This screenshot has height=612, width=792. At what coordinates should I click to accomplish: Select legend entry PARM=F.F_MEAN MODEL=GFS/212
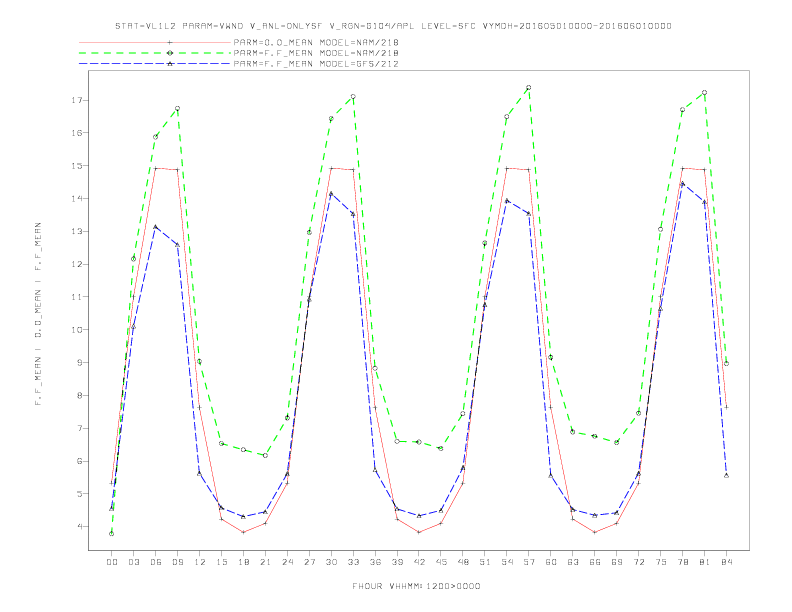click(x=316, y=64)
